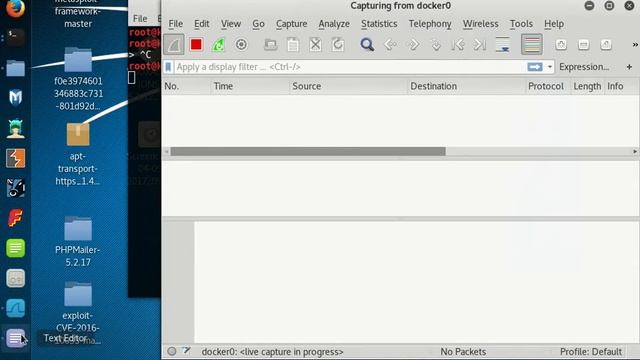Open the Tools menu
This screenshot has height=360, width=640.
[521, 24]
